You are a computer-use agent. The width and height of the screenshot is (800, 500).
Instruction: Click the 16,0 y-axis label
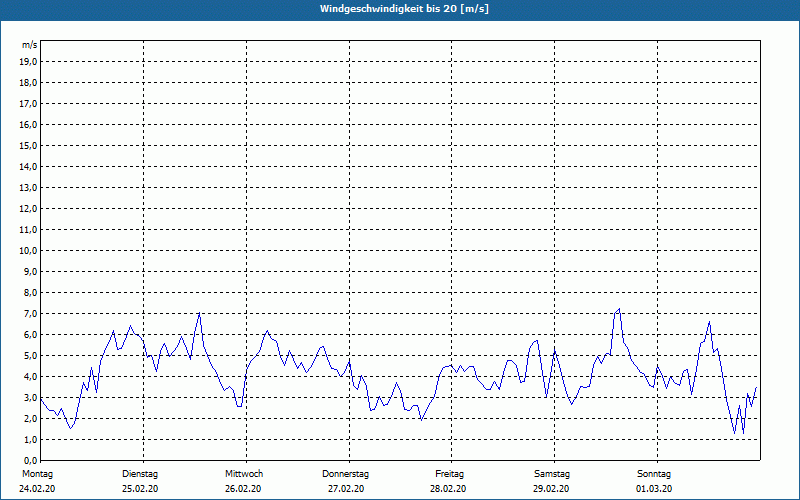[x=28, y=124]
